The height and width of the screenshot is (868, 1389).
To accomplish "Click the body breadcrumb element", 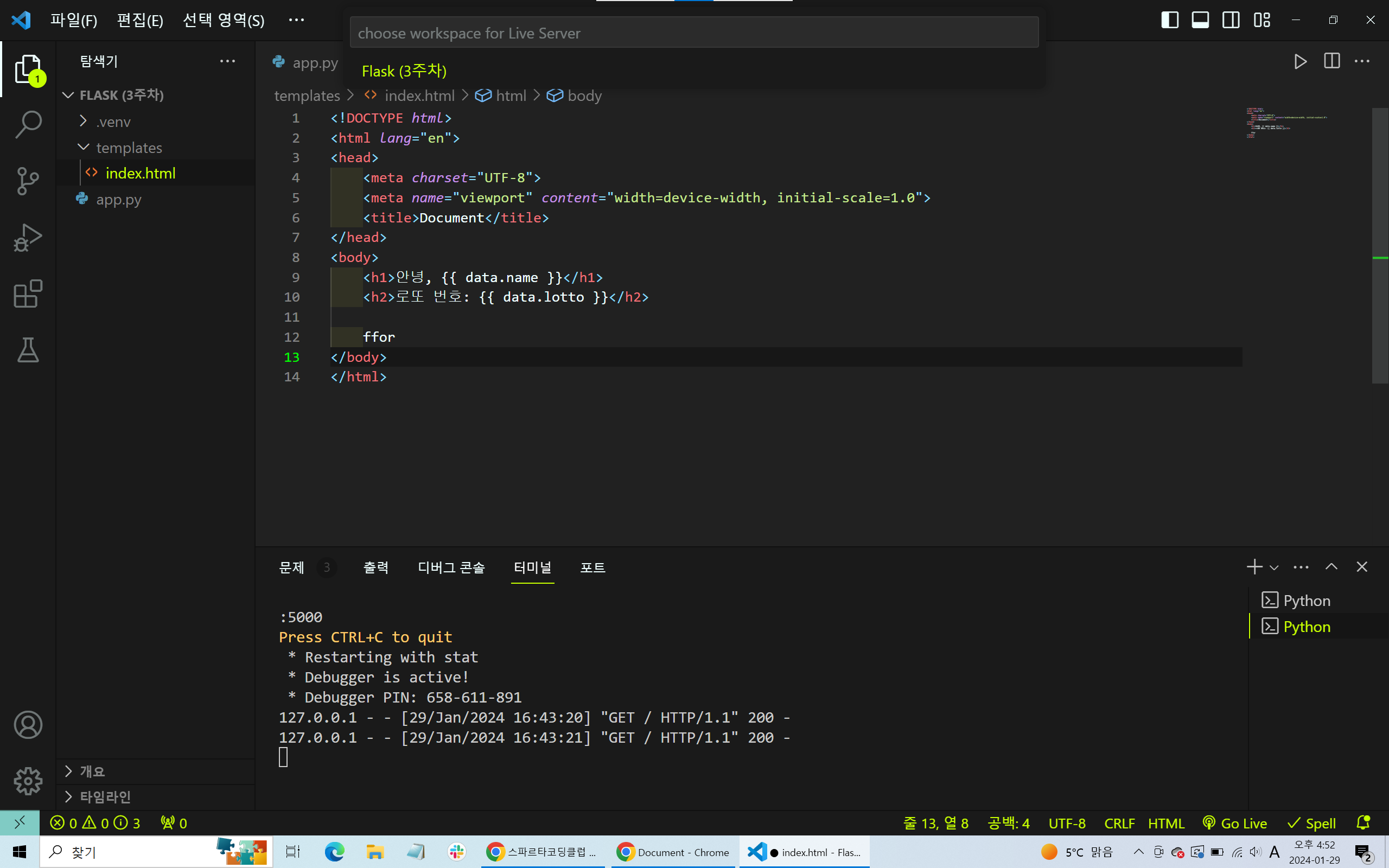I will coord(574,95).
